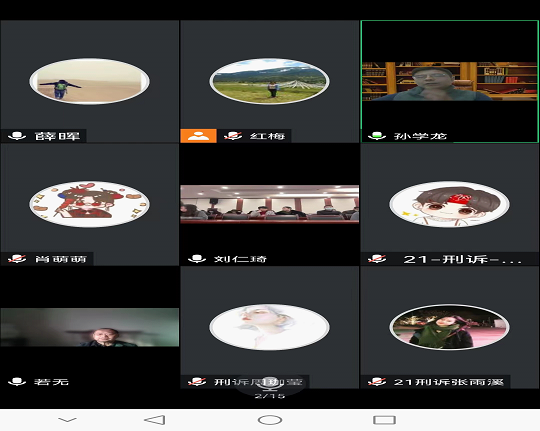The height and width of the screenshot is (431, 540).
Task: Click the green microphone icon beside 孙学龙
Action: point(376,136)
